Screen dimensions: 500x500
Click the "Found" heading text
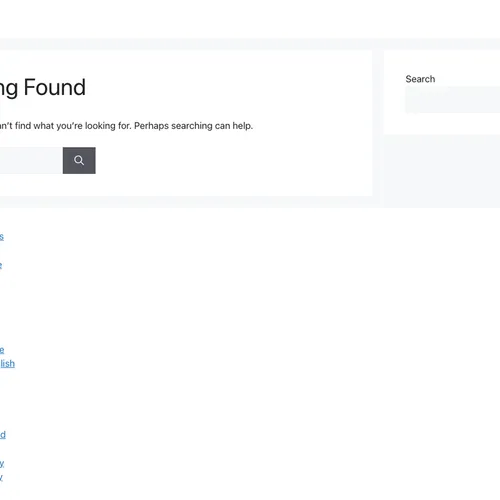click(55, 87)
